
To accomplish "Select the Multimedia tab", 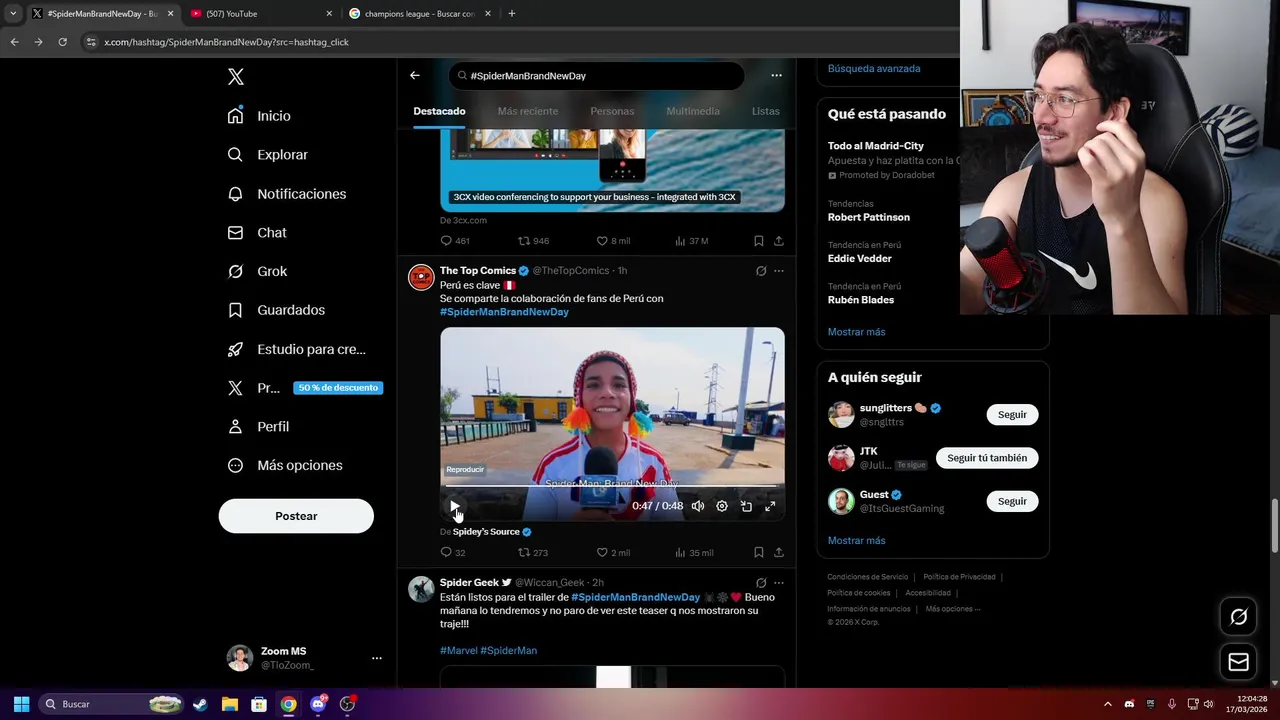I will pos(693,111).
